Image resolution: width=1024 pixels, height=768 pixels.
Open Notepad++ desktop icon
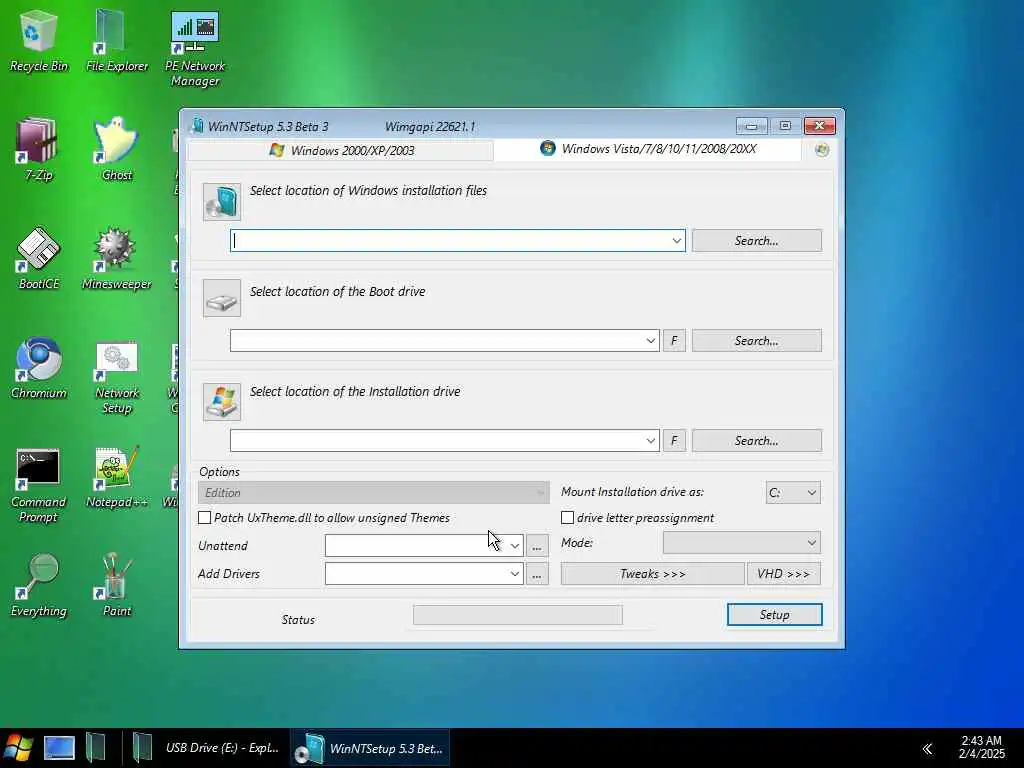(117, 477)
